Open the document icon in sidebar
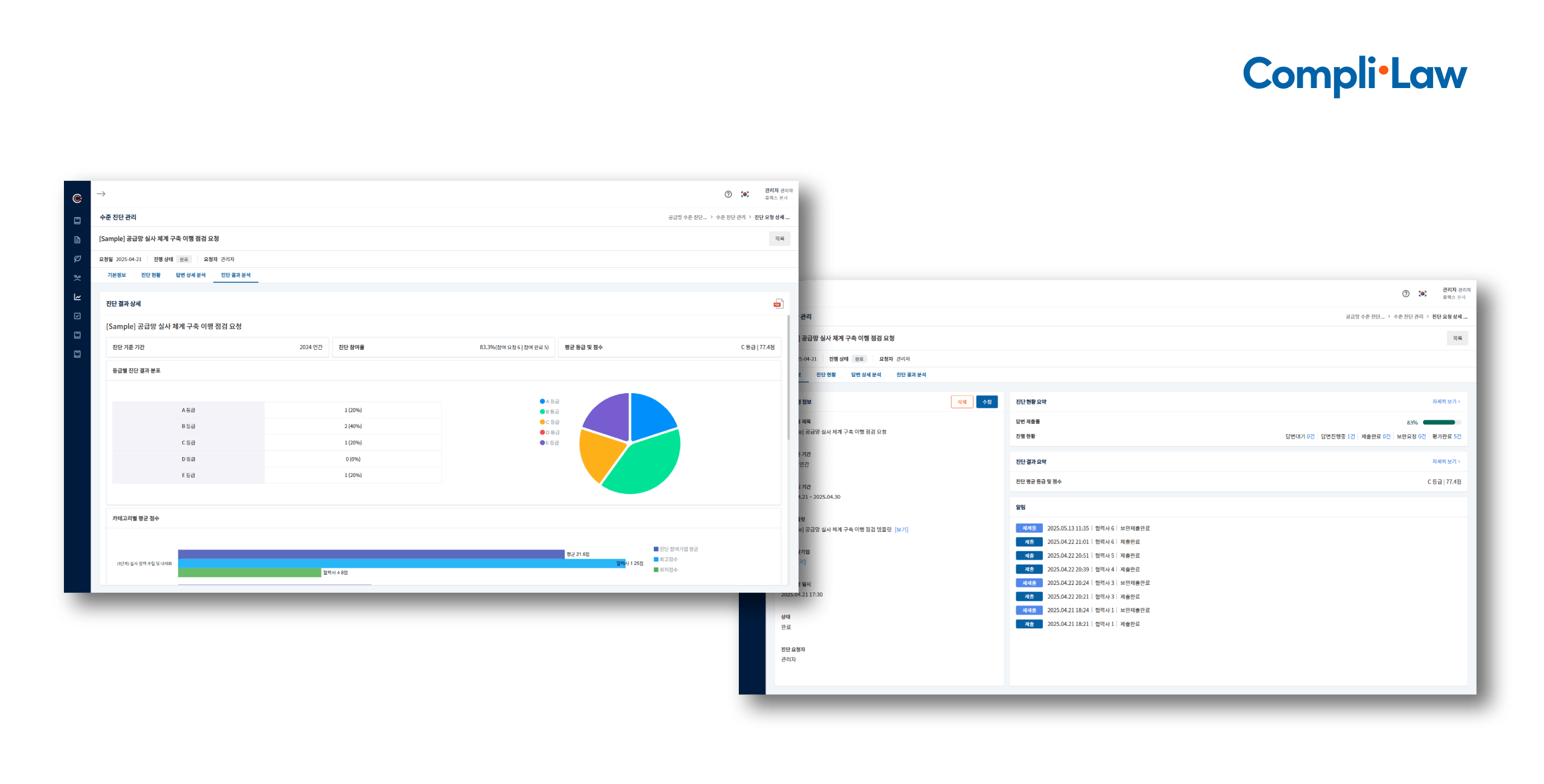This screenshot has height=784, width=1544. (77, 240)
